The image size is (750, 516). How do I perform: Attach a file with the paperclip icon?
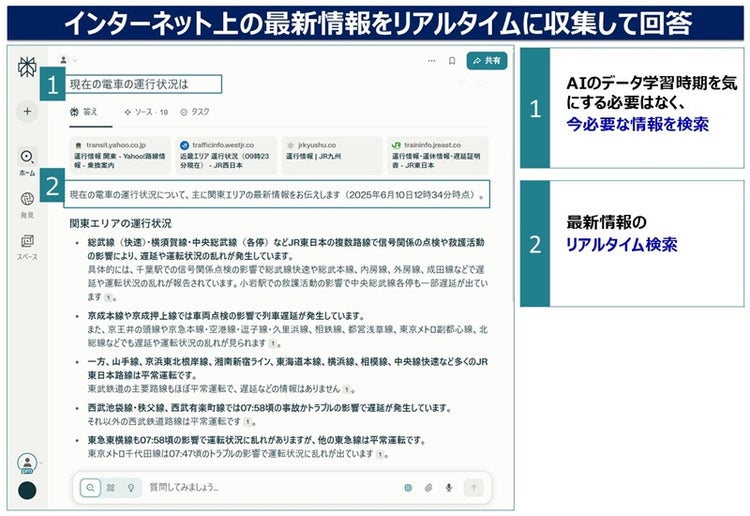tap(429, 488)
